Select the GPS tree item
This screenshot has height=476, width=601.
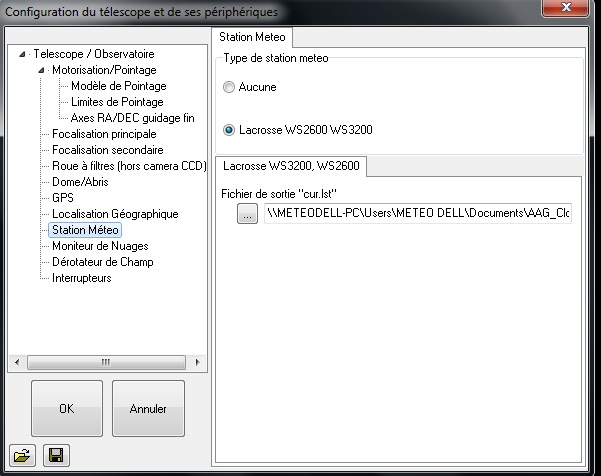pyautogui.click(x=63, y=198)
